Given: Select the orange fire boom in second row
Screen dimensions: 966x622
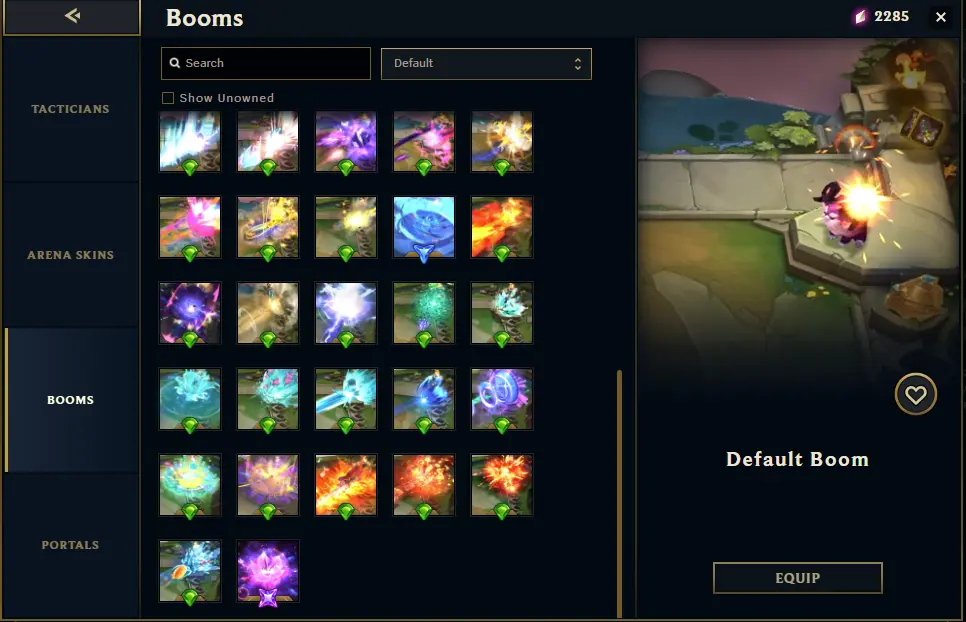Looking at the screenshot, I should (502, 227).
